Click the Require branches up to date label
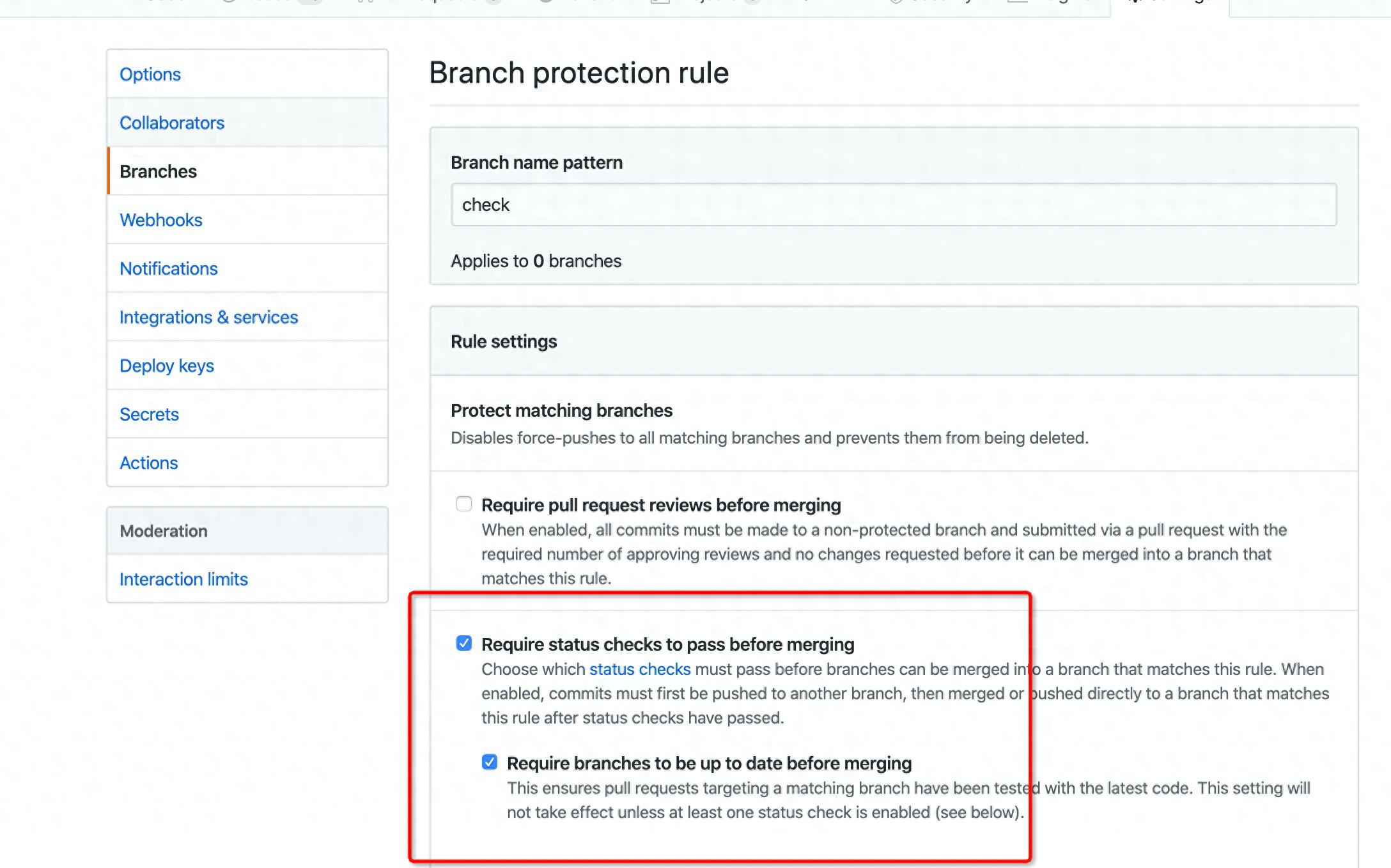The width and height of the screenshot is (1391, 868). click(x=710, y=763)
